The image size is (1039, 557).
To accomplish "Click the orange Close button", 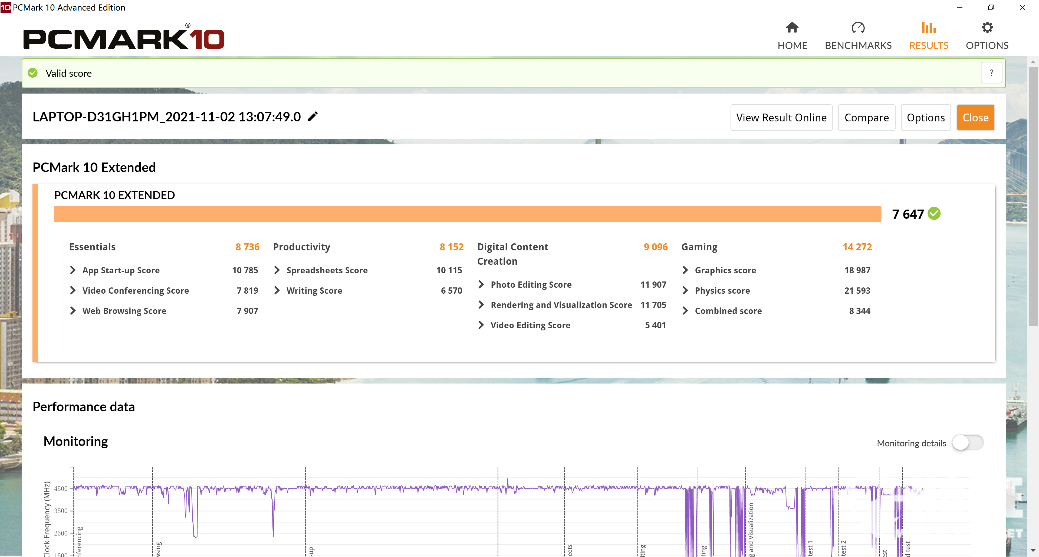I will tap(975, 117).
